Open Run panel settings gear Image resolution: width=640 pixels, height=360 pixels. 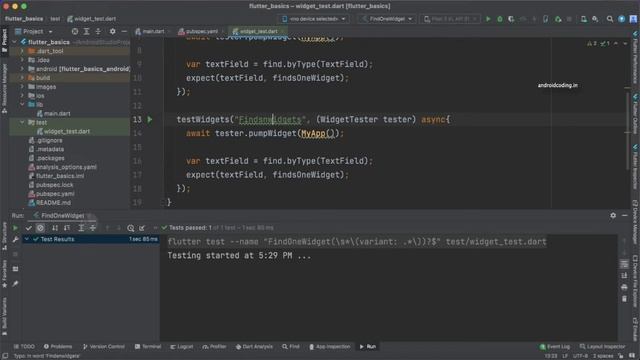(613, 216)
